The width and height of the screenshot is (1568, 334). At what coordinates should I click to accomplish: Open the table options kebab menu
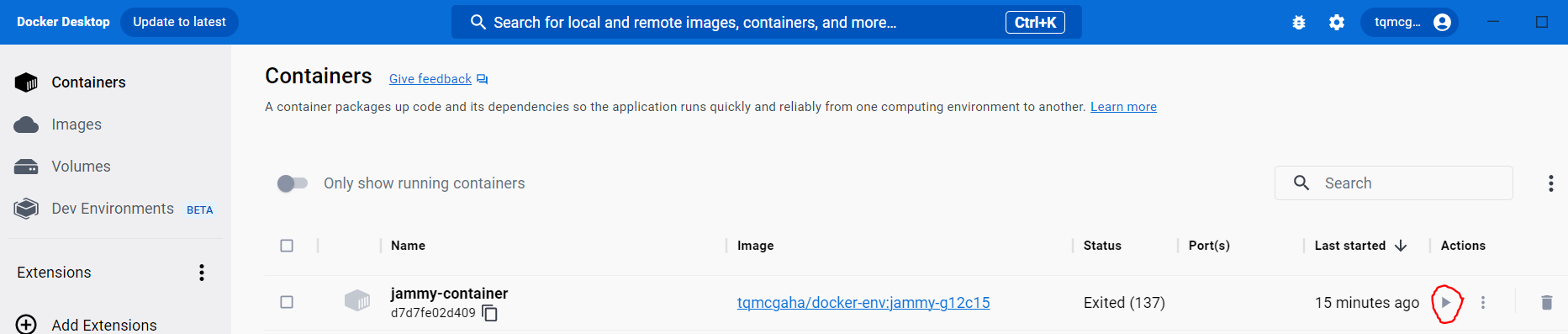pos(1551,183)
